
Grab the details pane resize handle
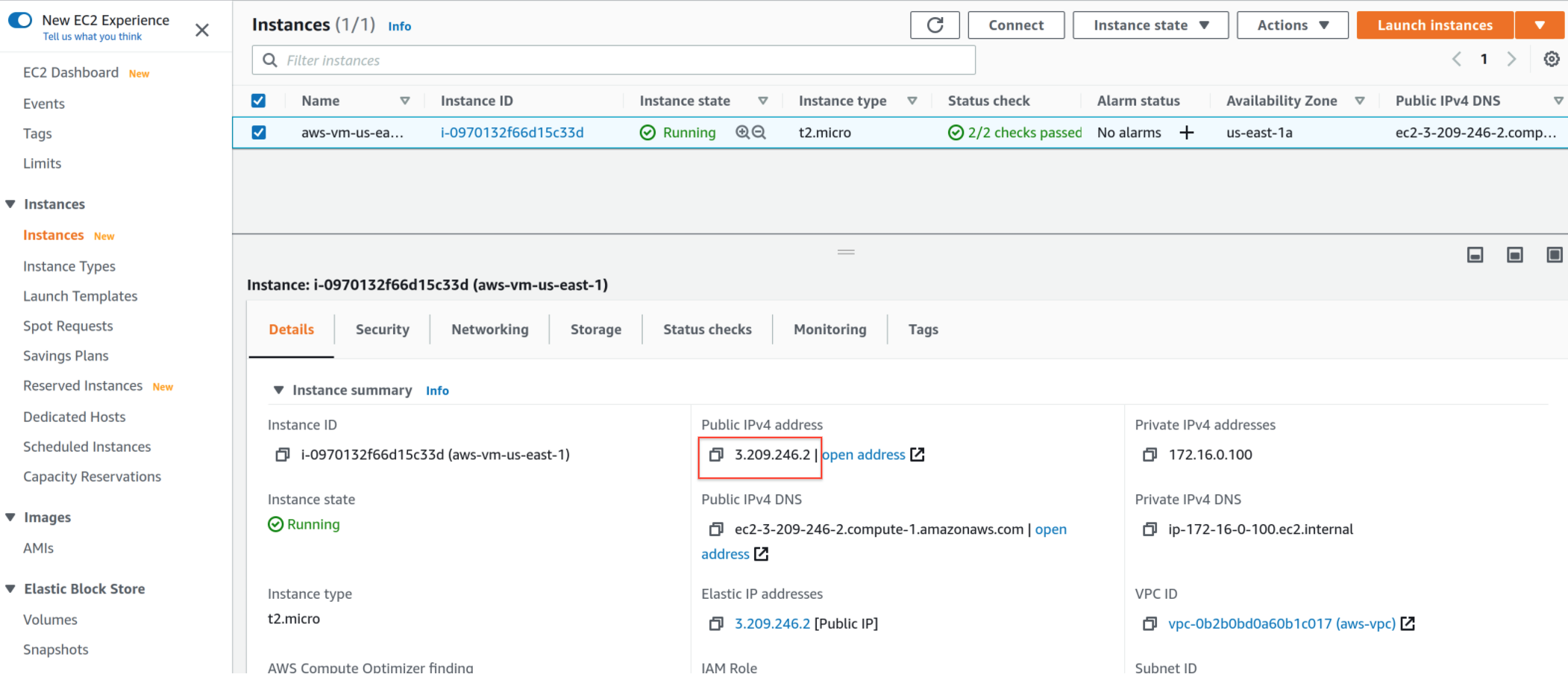[846, 252]
